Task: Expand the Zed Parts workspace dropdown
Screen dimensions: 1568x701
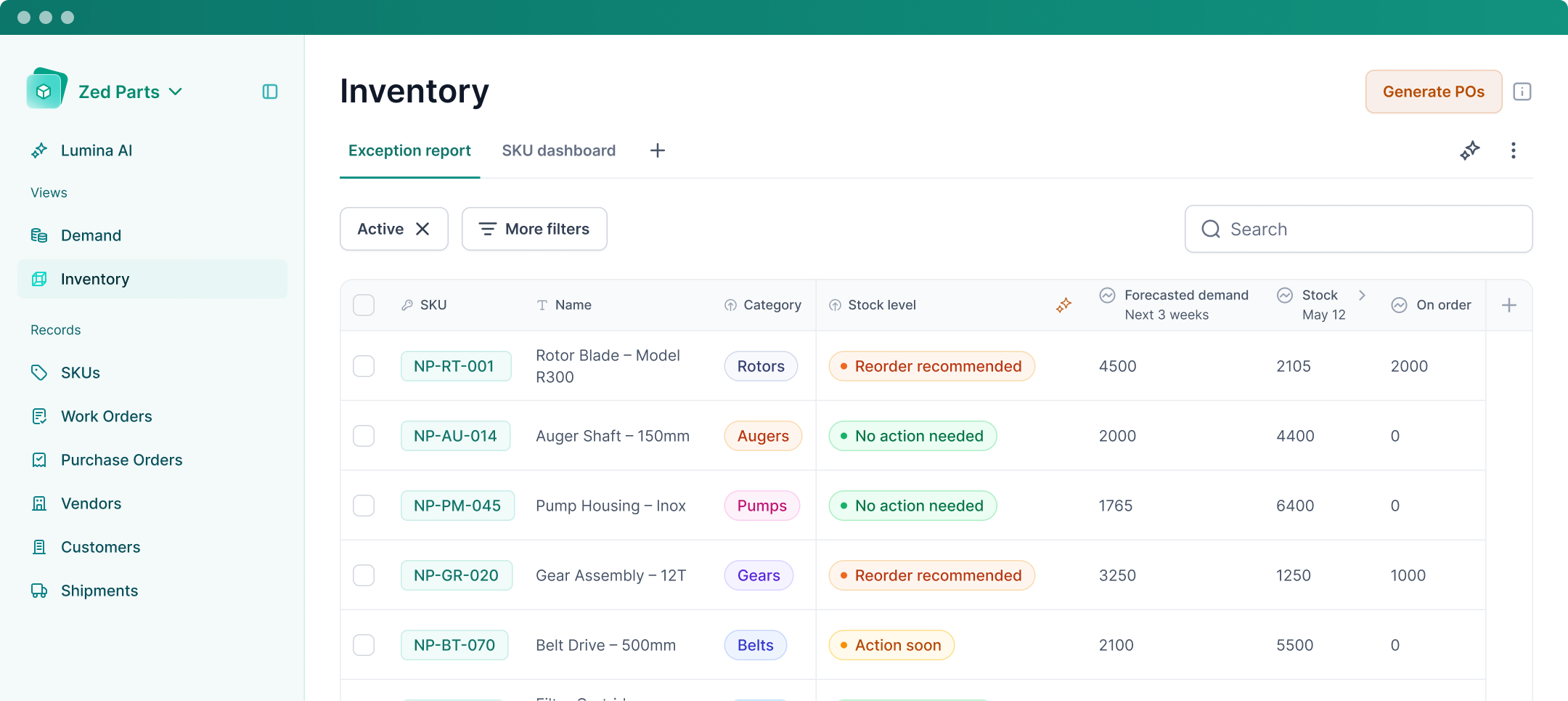Action: [176, 92]
